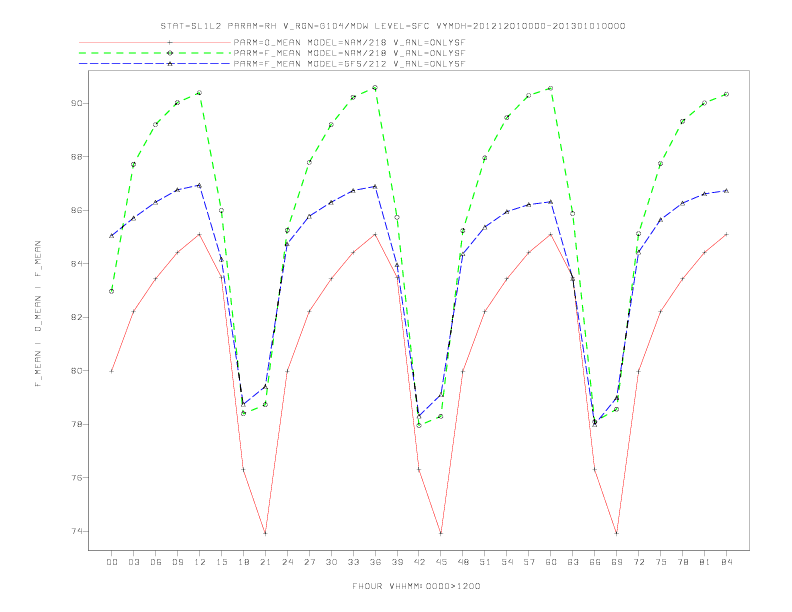
Task: Click y-axis tick value 80
Action: (77, 371)
